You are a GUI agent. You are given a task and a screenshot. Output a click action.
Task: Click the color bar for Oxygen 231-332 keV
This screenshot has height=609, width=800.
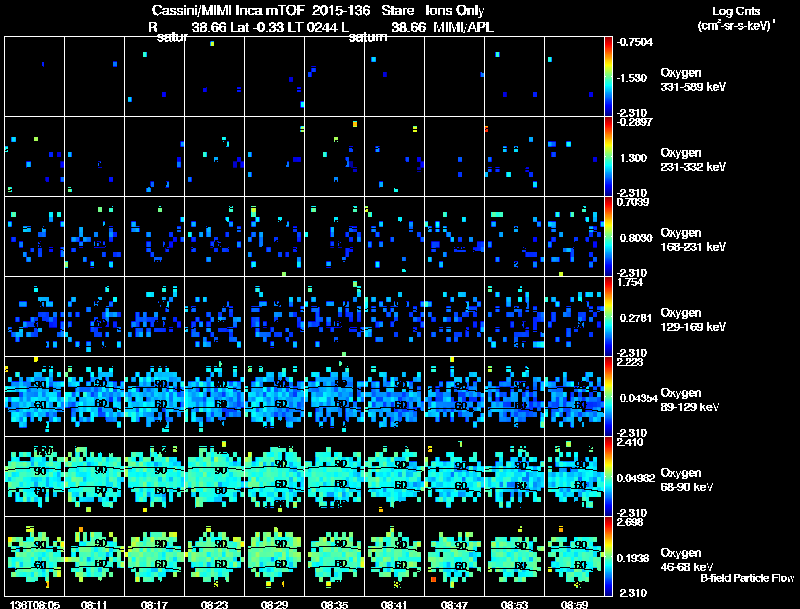(x=609, y=157)
